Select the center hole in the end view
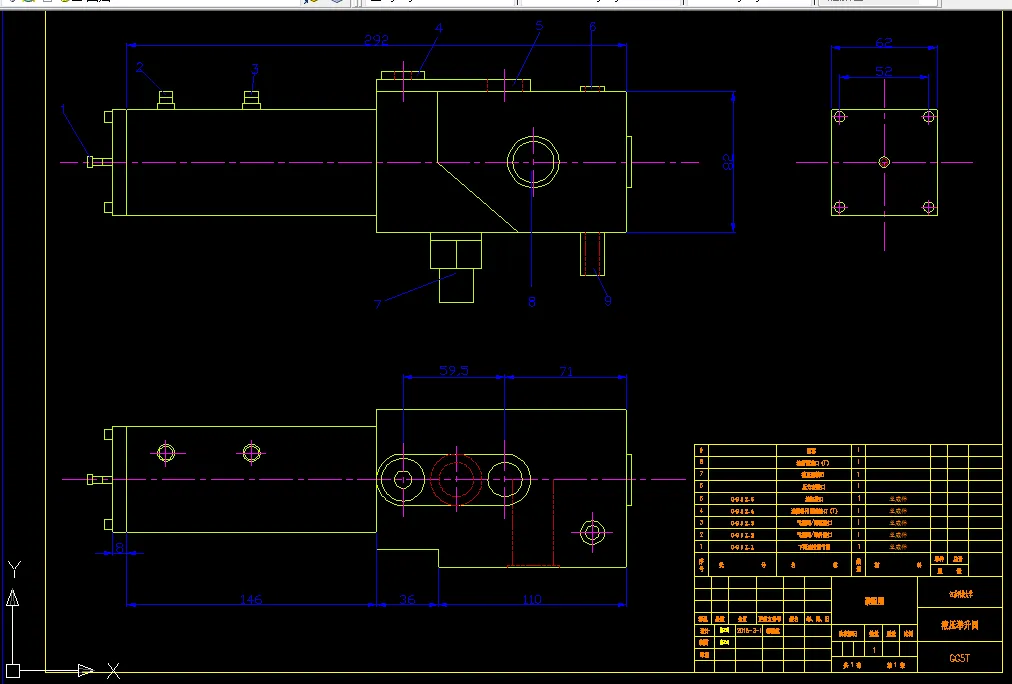Image resolution: width=1012 pixels, height=684 pixels. point(884,162)
